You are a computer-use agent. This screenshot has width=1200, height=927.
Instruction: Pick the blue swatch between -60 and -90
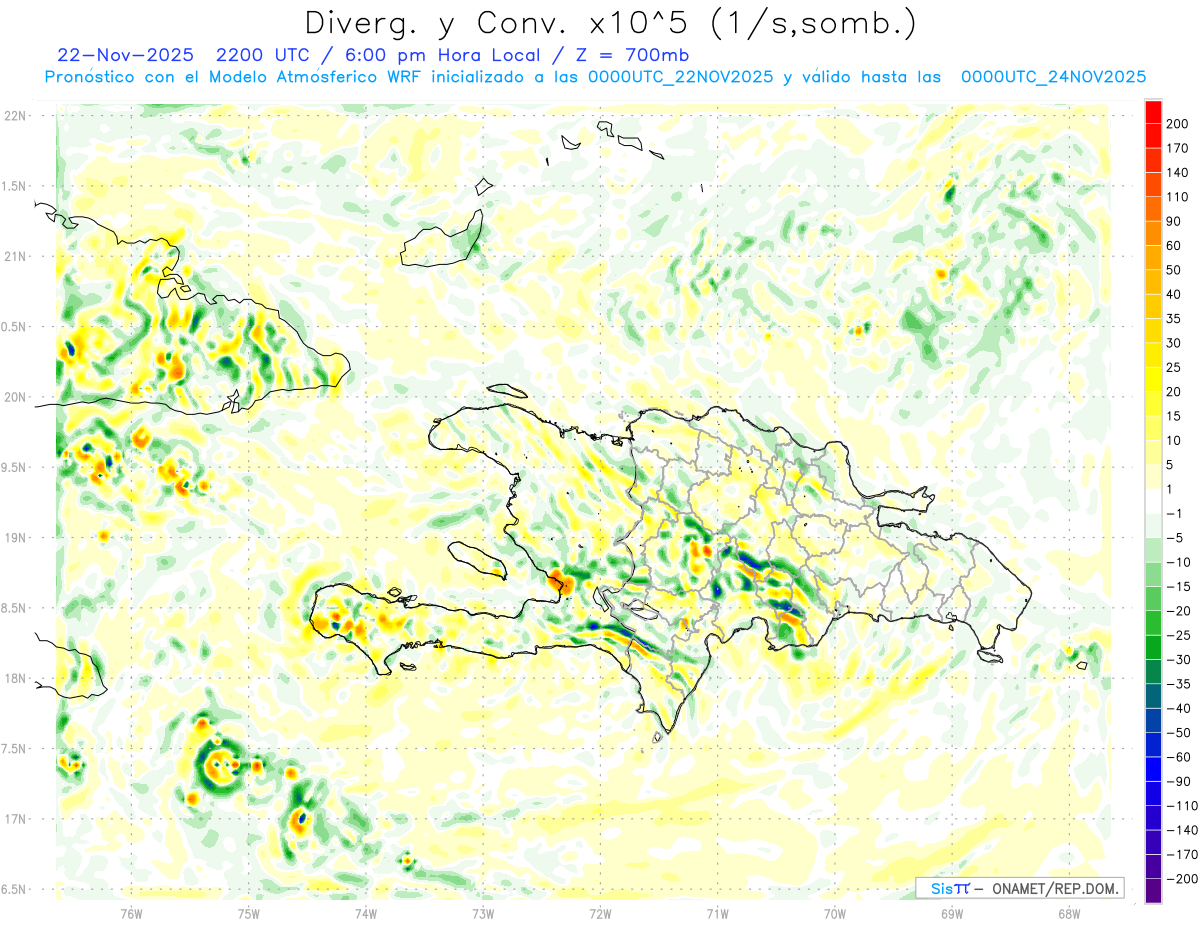pyautogui.click(x=1154, y=769)
